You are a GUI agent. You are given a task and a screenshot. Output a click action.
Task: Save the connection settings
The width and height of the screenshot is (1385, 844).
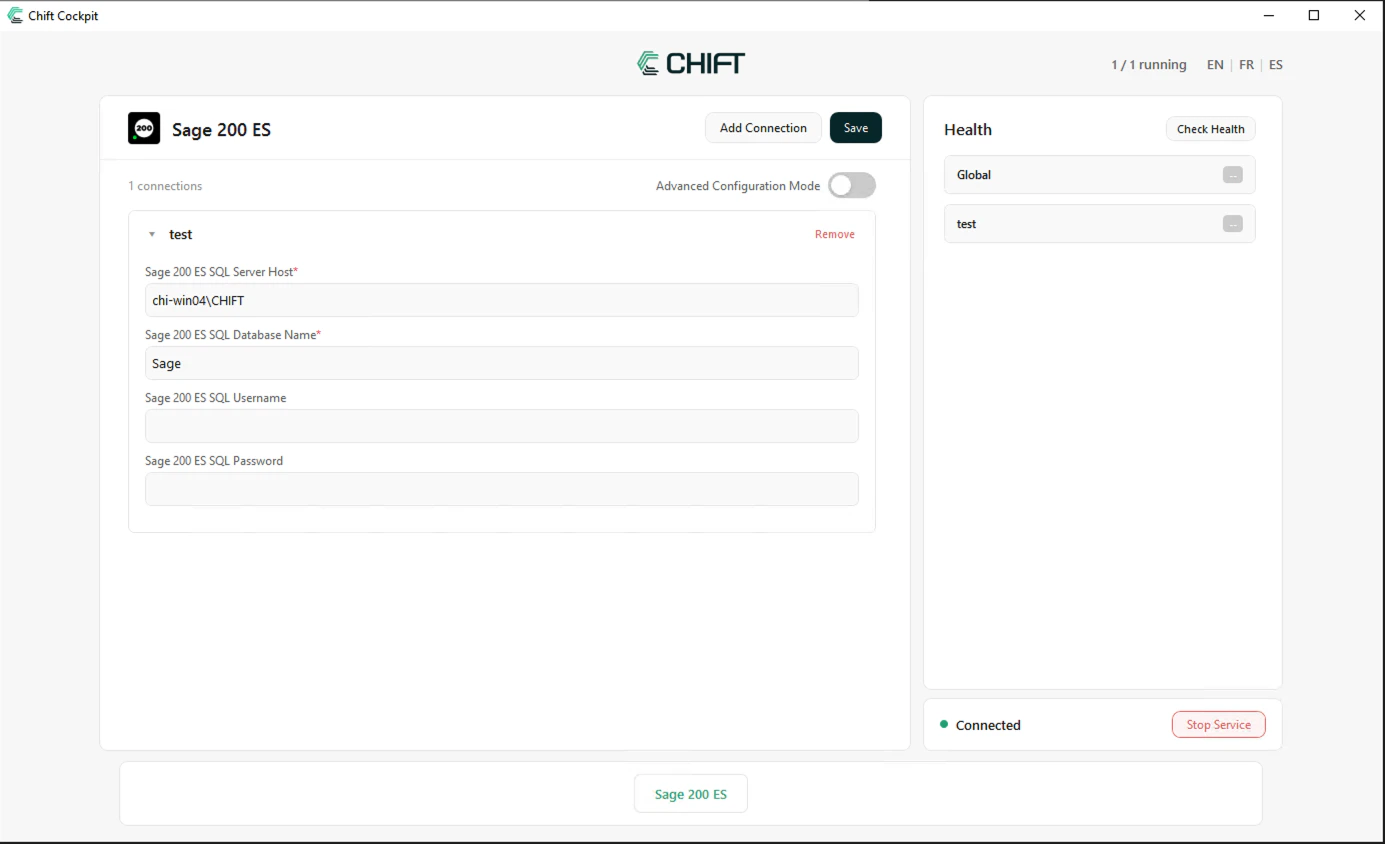pyautogui.click(x=856, y=128)
